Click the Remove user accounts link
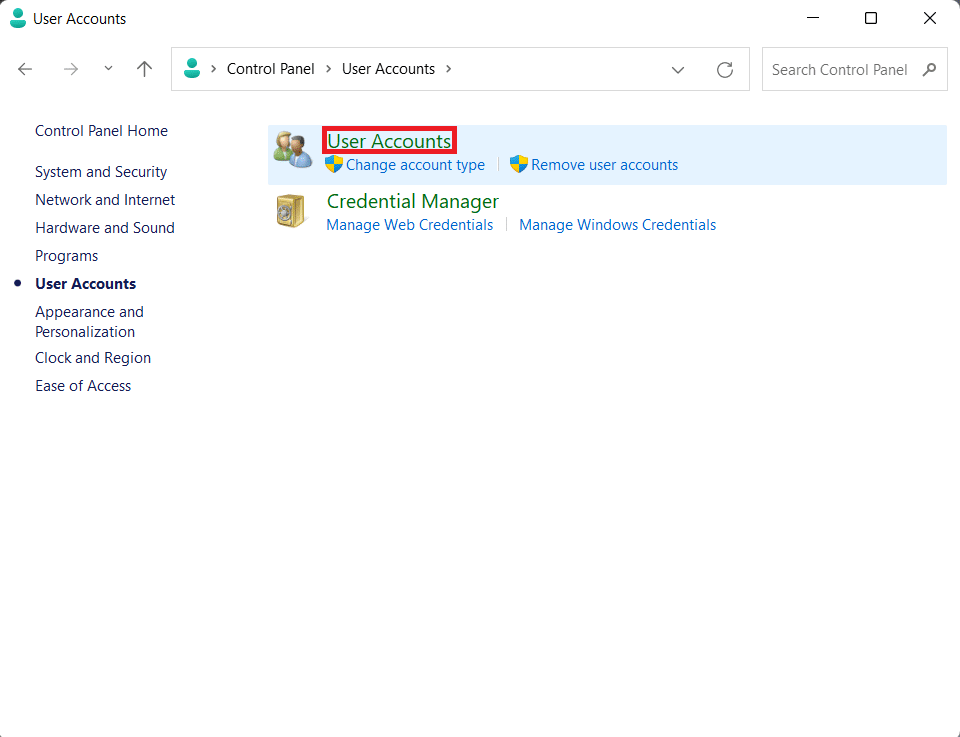960x737 pixels. 604,165
